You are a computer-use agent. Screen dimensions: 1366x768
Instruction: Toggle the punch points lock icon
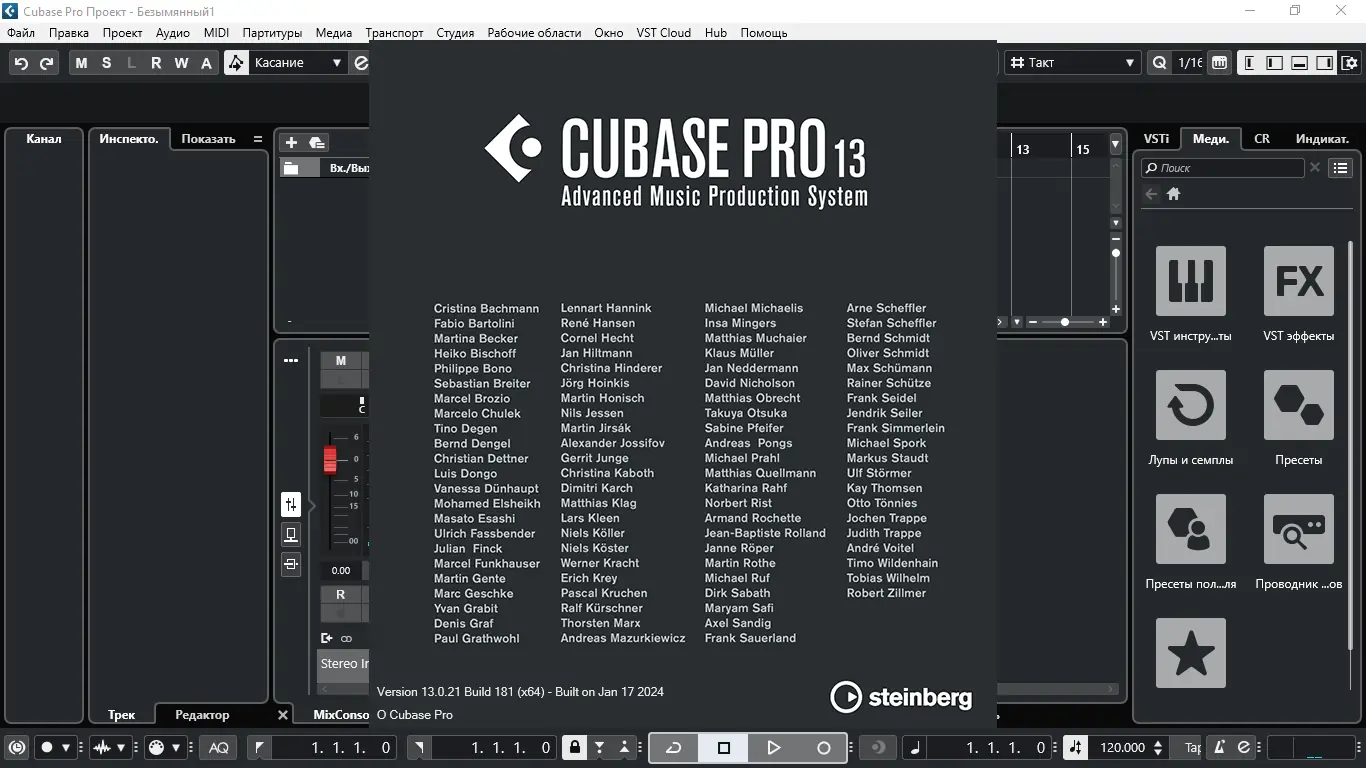(574, 747)
